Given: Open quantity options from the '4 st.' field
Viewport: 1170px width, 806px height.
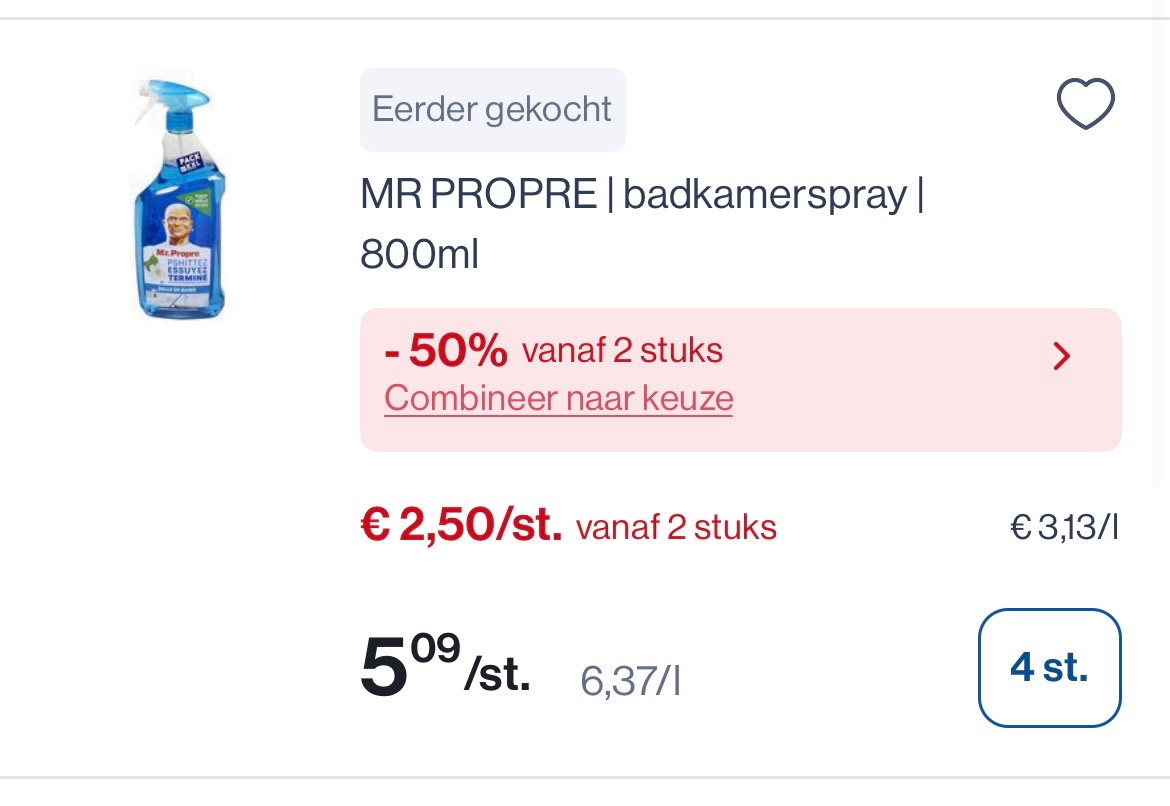Looking at the screenshot, I should point(1050,667).
